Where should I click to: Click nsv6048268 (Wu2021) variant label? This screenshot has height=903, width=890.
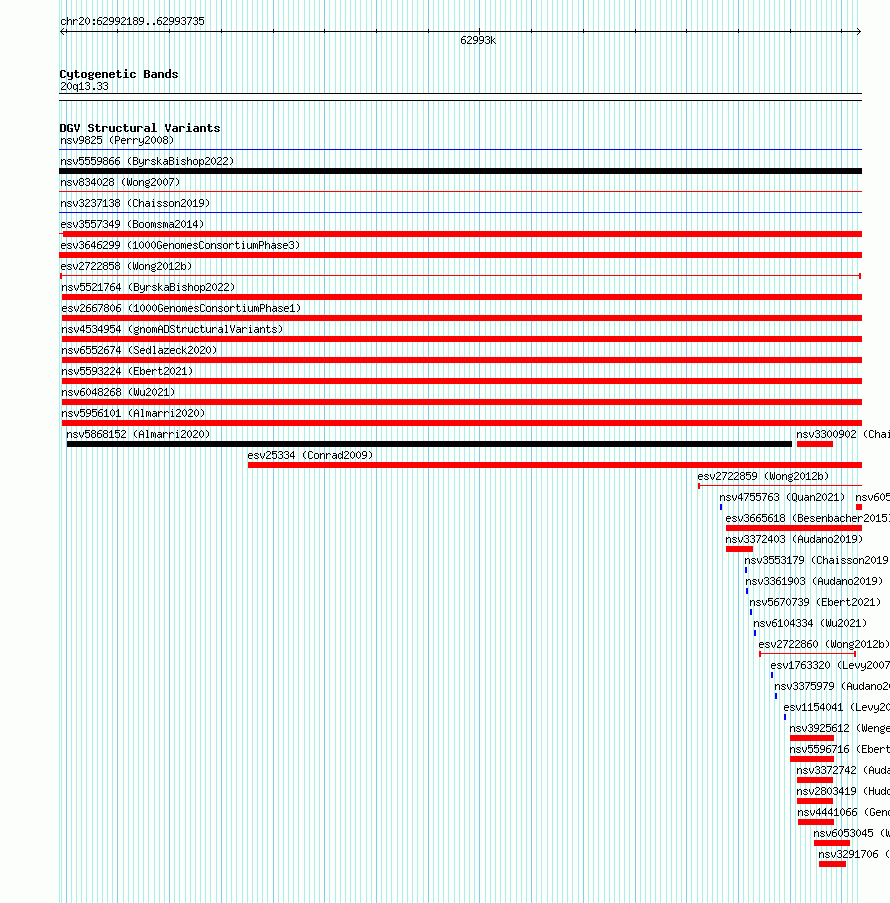click(118, 392)
